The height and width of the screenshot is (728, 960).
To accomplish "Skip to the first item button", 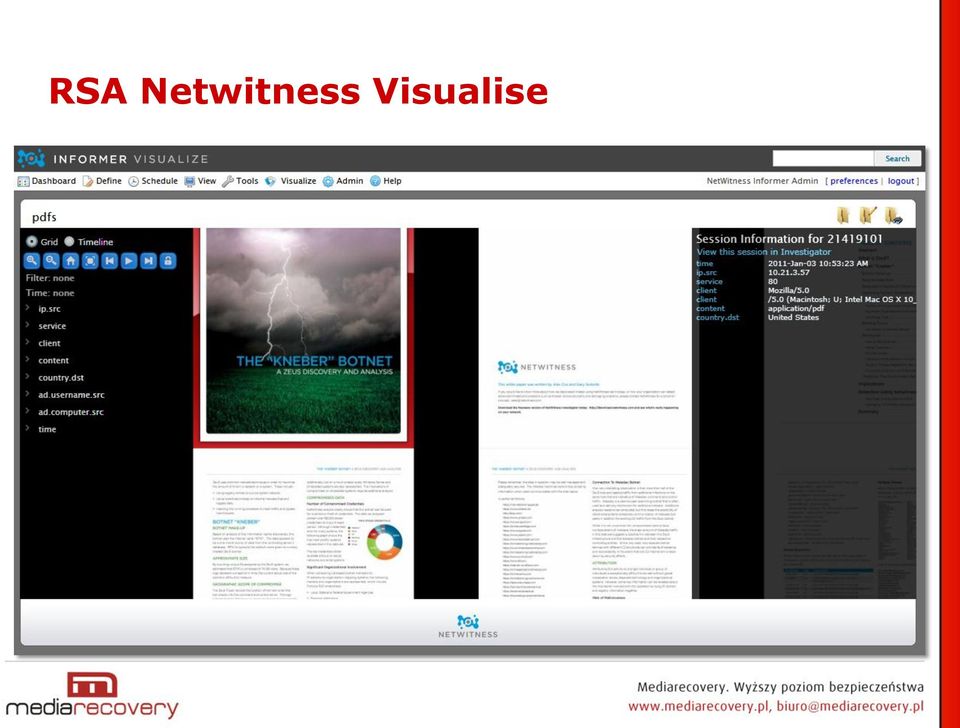I will click(110, 261).
